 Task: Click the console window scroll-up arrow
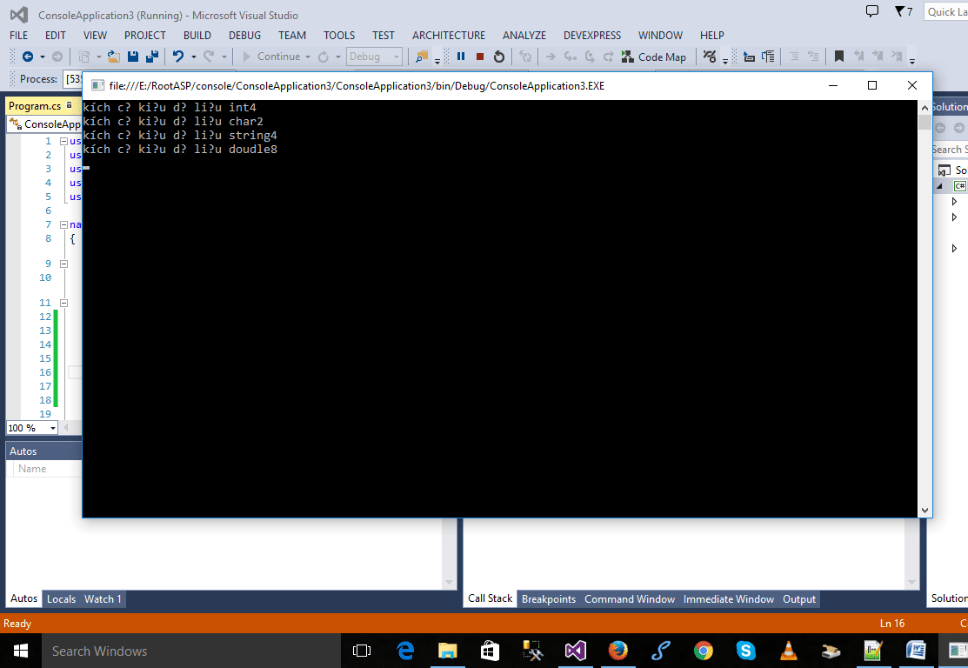click(x=924, y=107)
